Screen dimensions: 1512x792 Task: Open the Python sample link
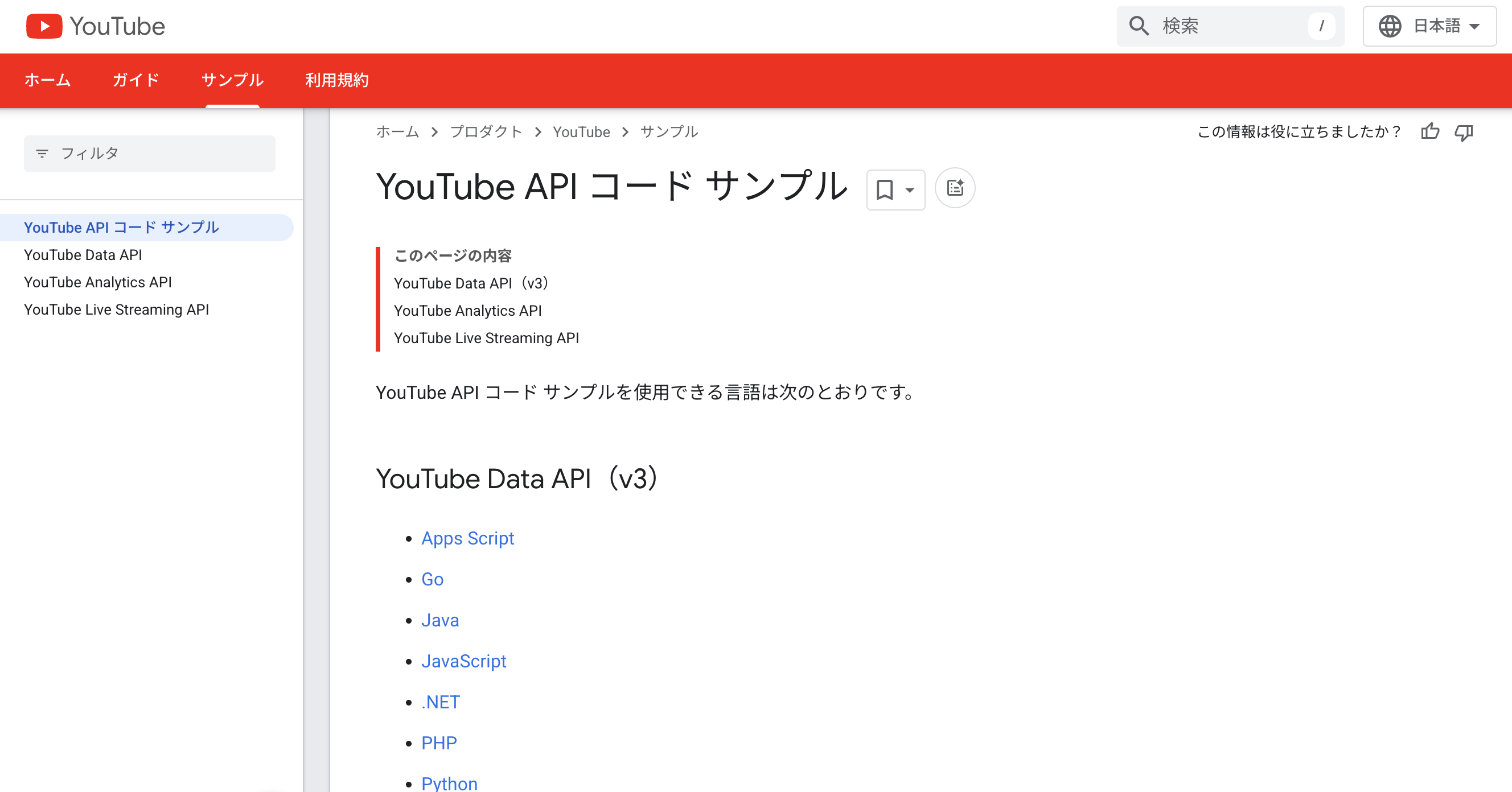point(449,783)
